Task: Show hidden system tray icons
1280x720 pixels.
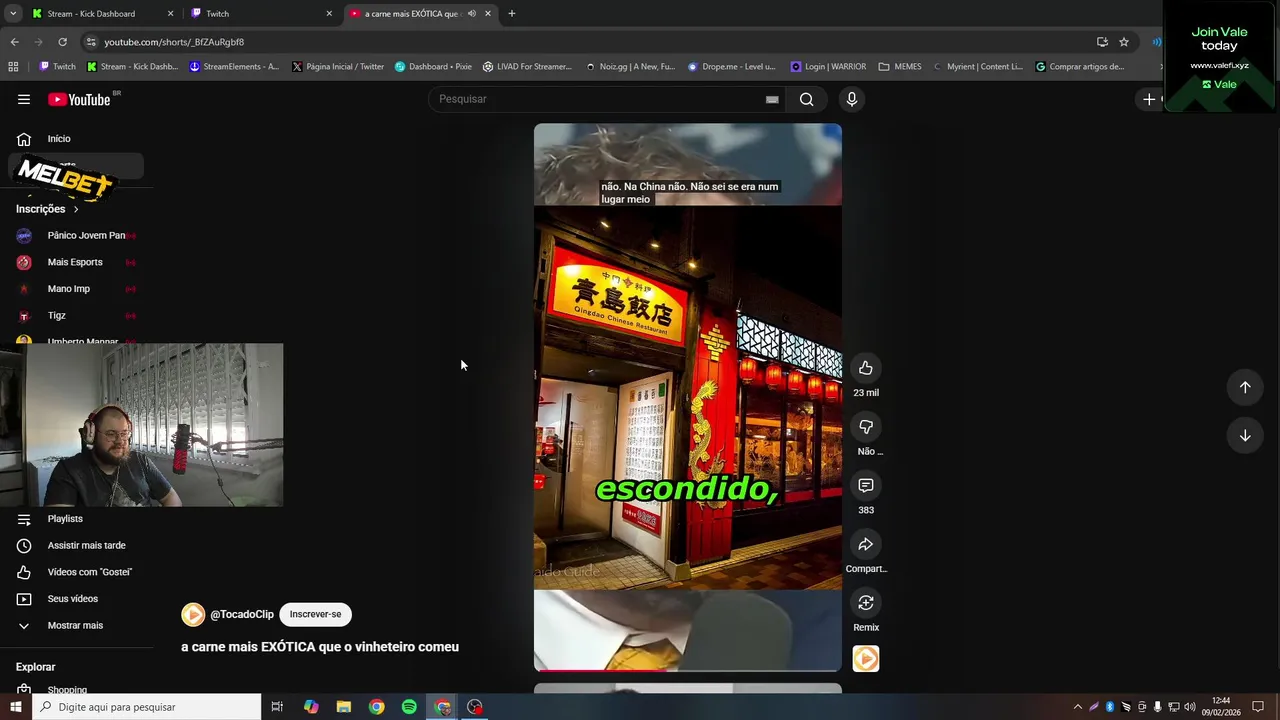Action: coord(1077,707)
